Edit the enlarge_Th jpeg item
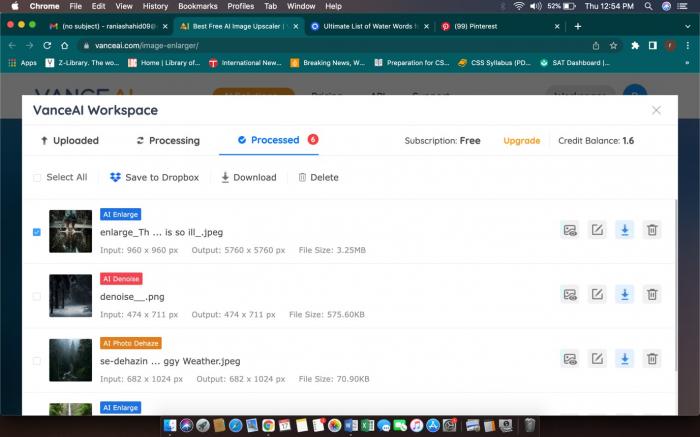Image resolution: width=700 pixels, height=437 pixels. (x=597, y=230)
